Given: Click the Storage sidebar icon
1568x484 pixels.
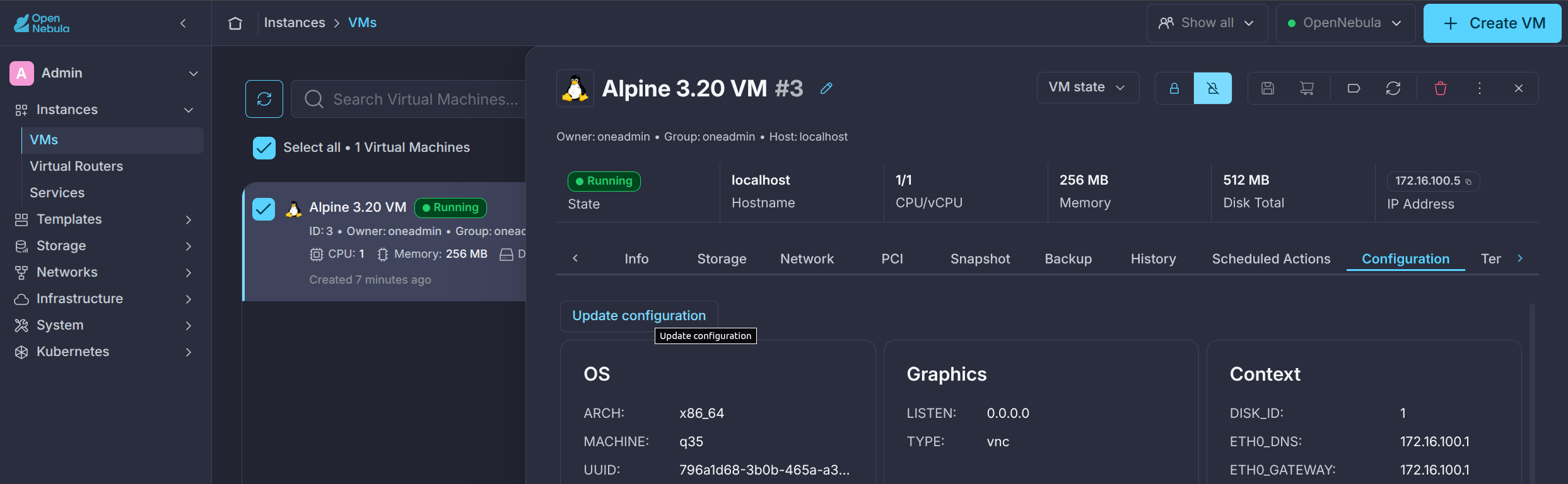Looking at the screenshot, I should click(21, 246).
